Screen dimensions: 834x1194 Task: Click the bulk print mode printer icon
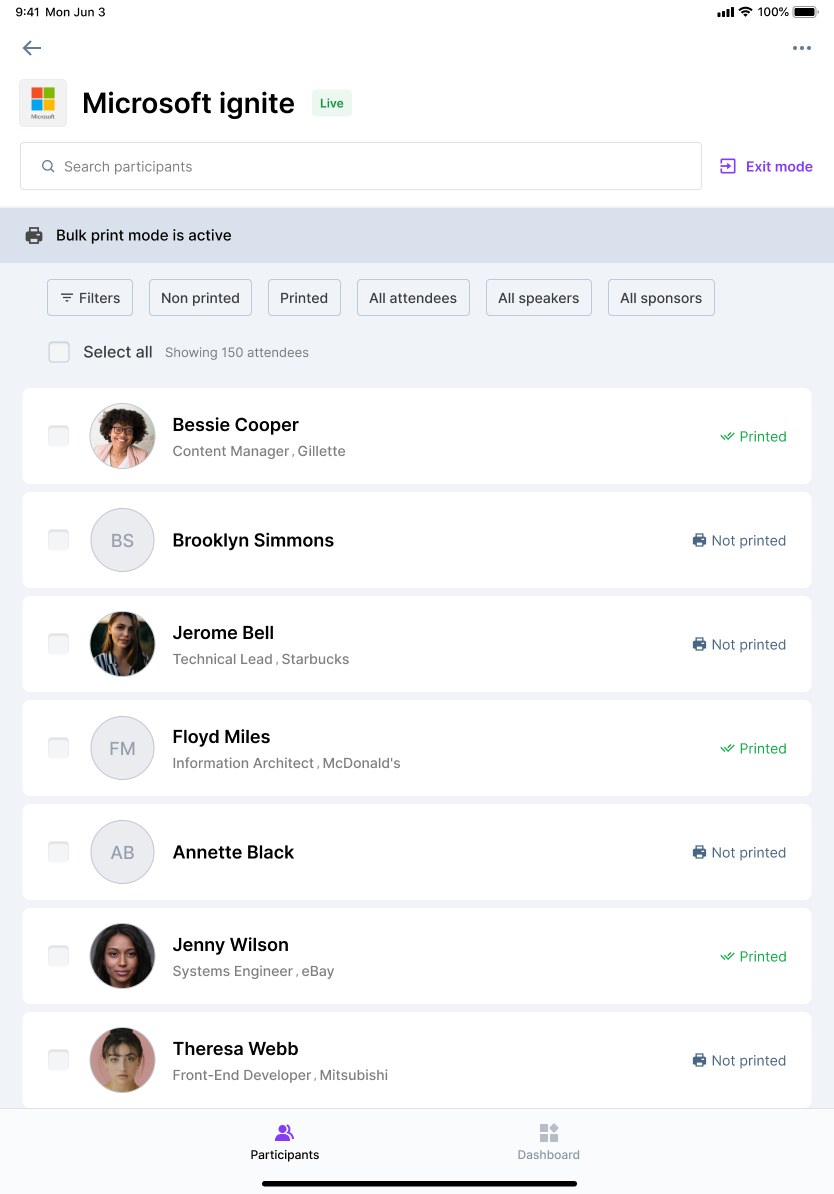pos(34,235)
